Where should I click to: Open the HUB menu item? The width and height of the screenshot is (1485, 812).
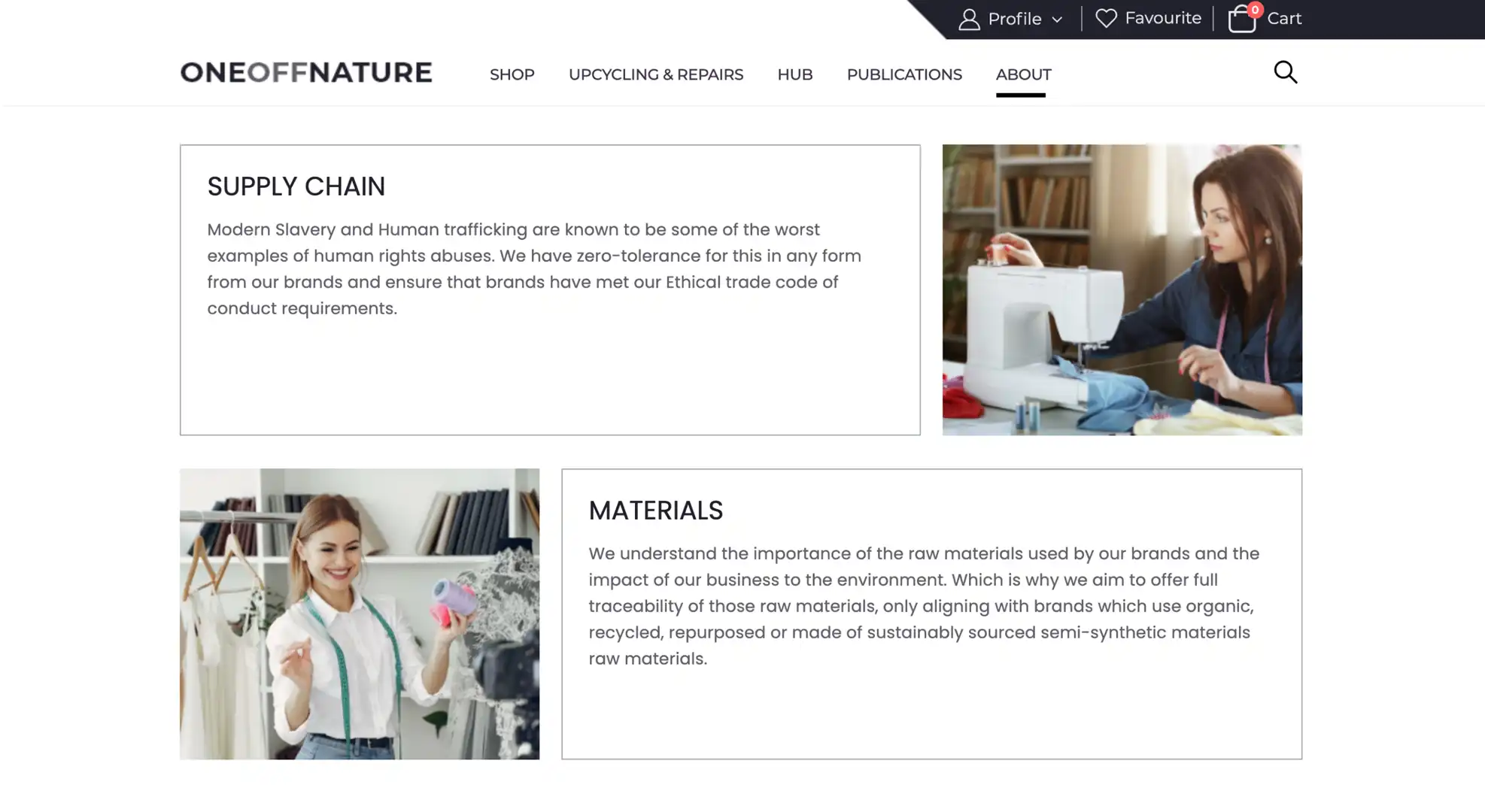(x=794, y=74)
